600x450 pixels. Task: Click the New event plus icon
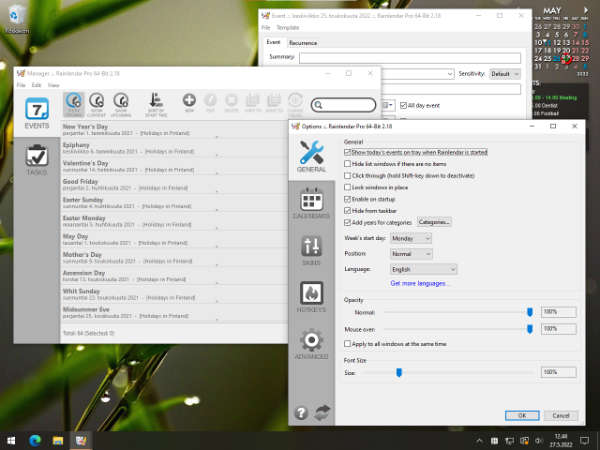point(189,102)
